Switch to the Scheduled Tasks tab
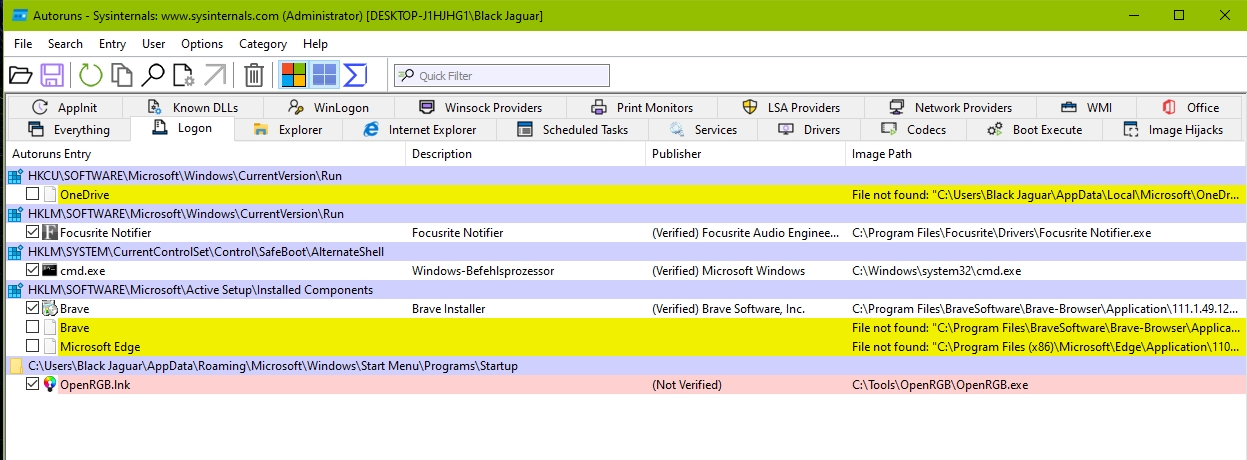Viewport: 1247px width, 460px height. [x=572, y=130]
